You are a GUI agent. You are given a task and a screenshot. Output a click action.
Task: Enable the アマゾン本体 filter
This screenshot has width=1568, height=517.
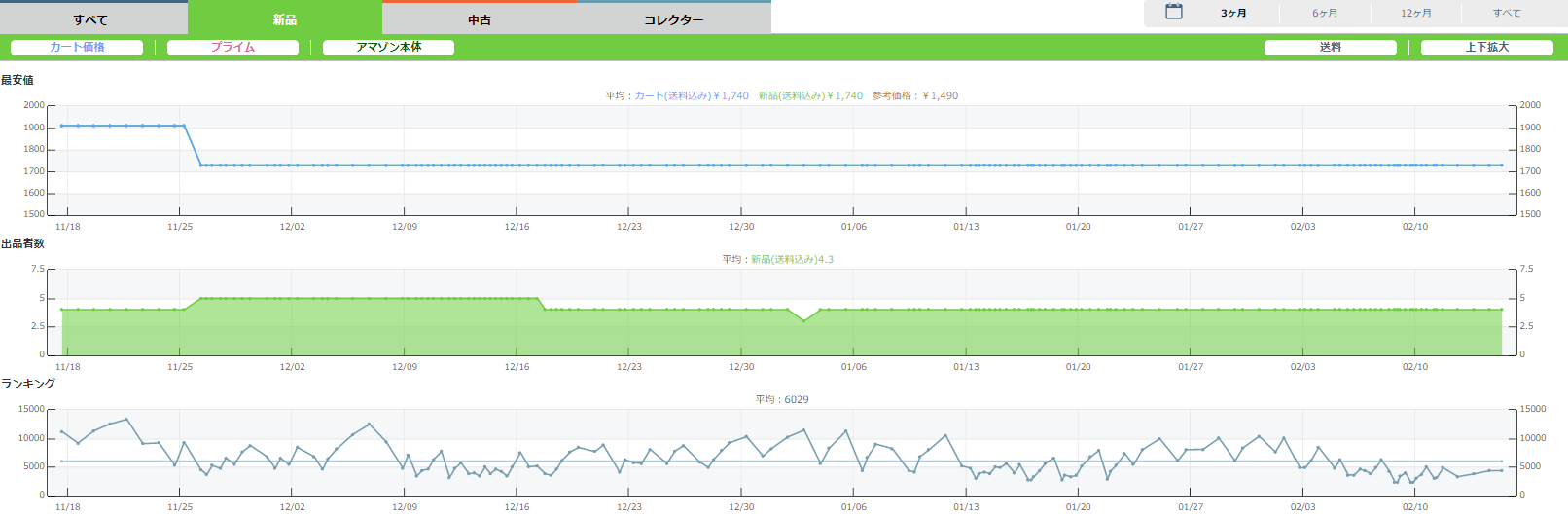pos(388,48)
